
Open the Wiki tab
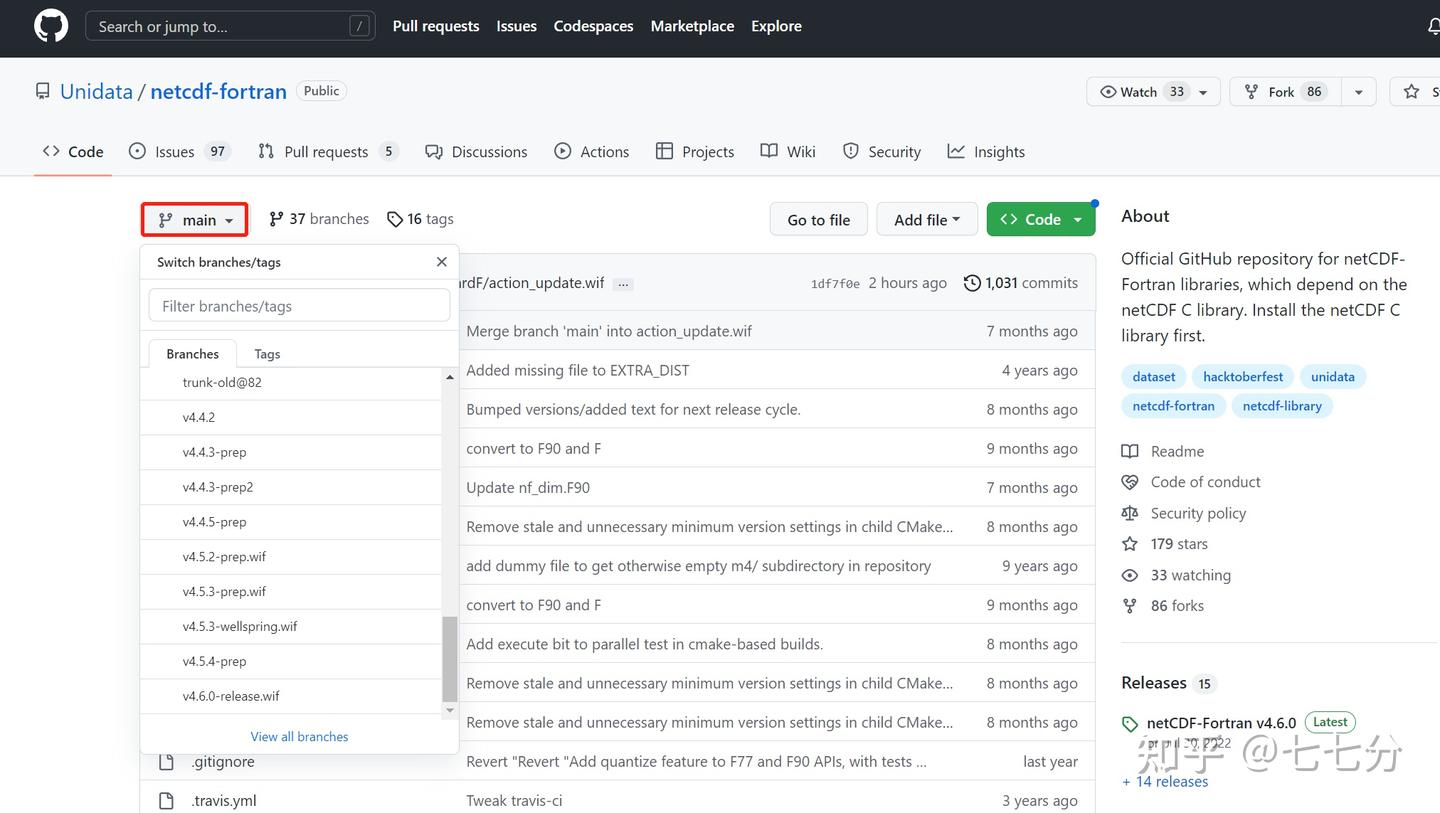point(788,152)
